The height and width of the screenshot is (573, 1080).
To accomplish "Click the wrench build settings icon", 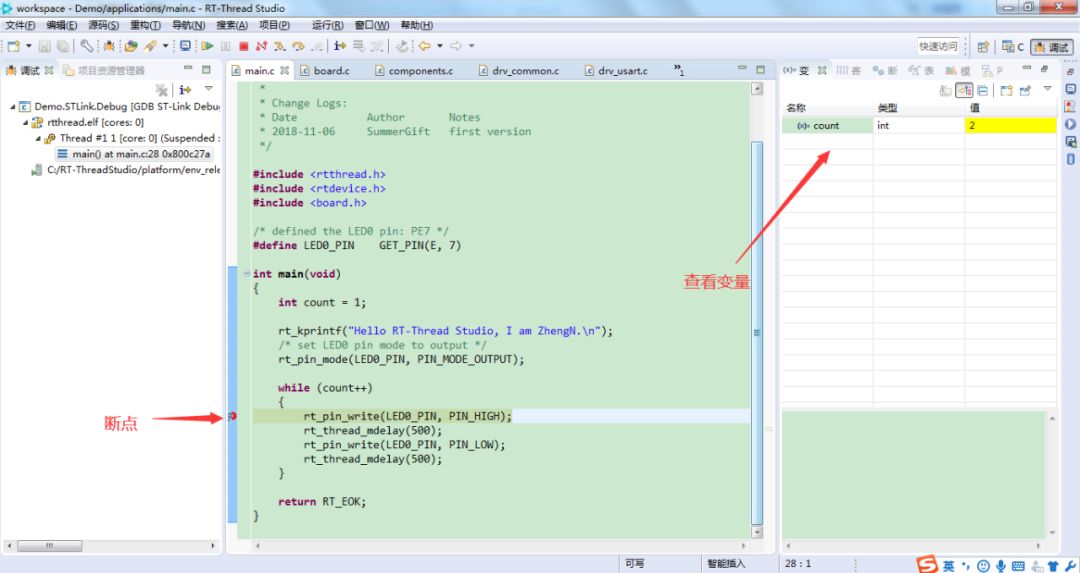I will pyautogui.click(x=86, y=46).
